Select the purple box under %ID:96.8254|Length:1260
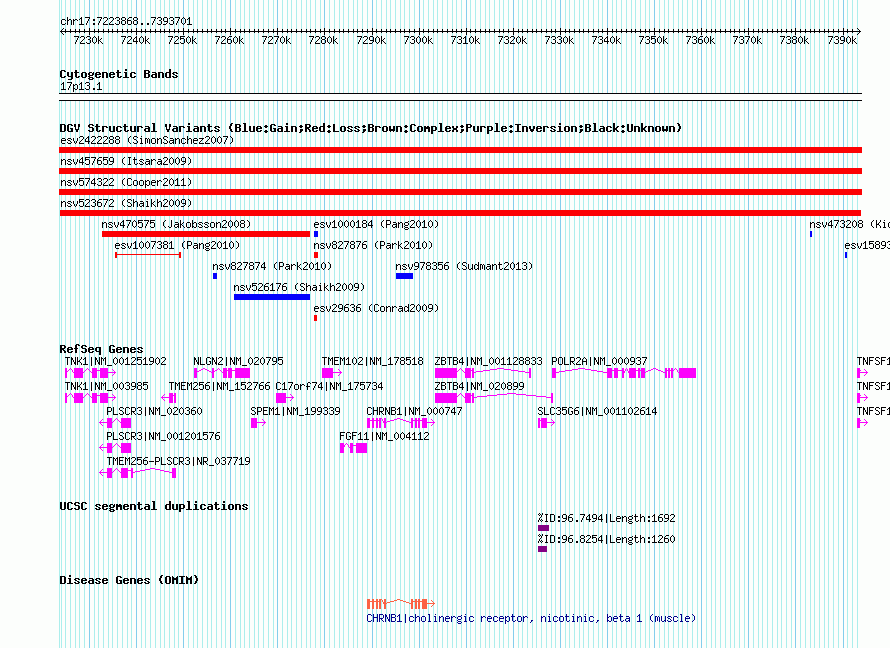Screen dimensions: 890x648 (542, 549)
